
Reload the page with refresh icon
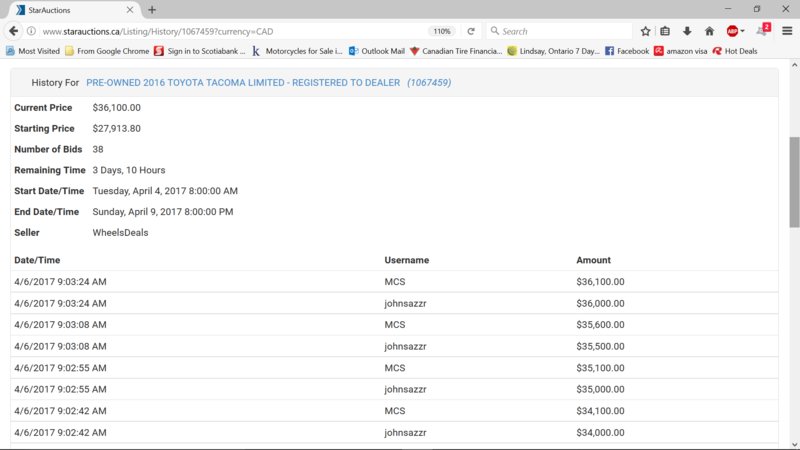(471, 31)
